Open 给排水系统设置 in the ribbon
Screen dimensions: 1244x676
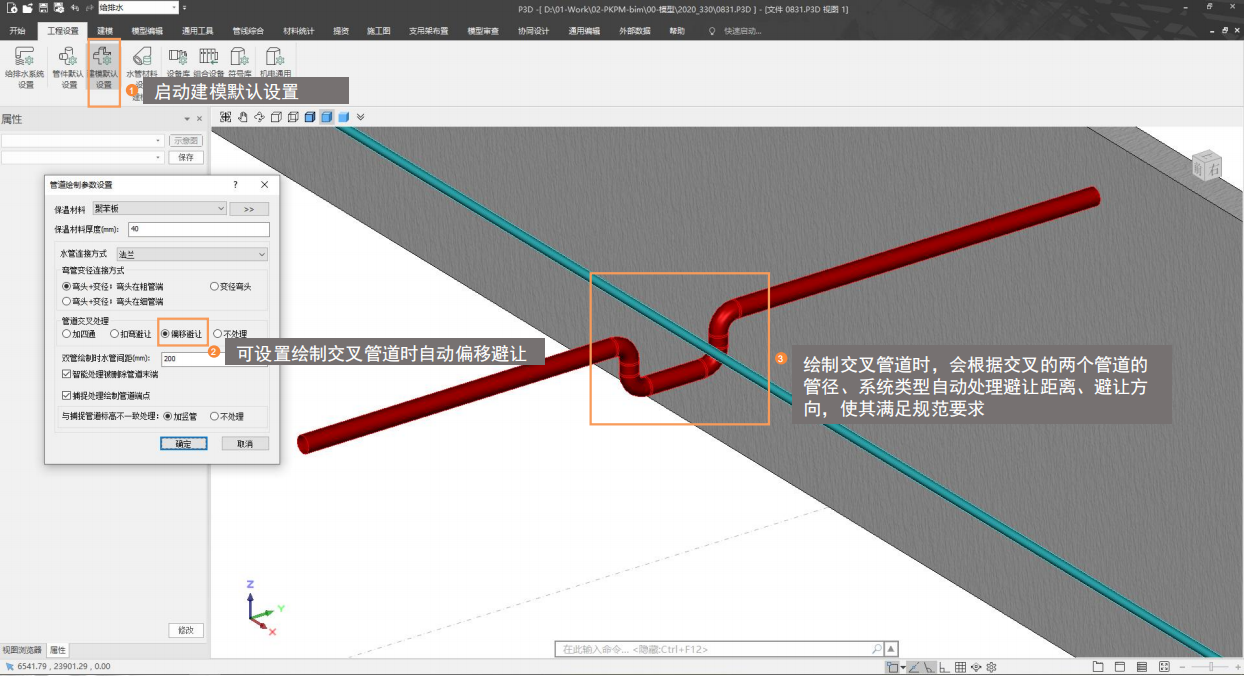click(x=25, y=64)
